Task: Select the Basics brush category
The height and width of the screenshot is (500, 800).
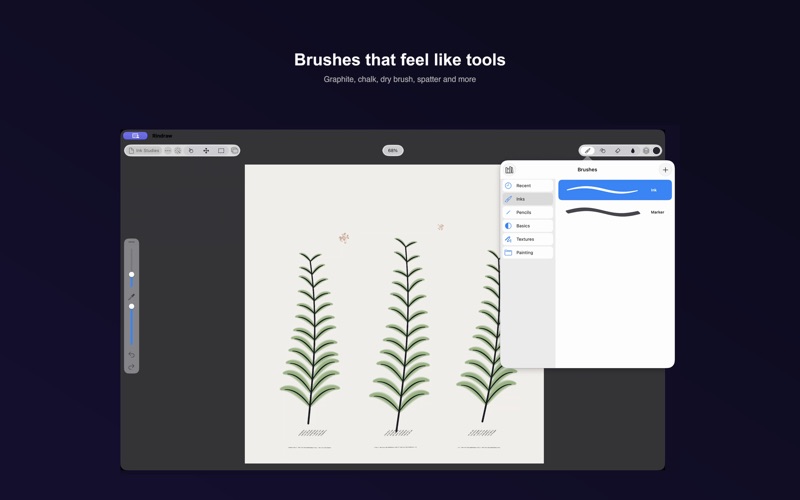Action: tap(528, 226)
